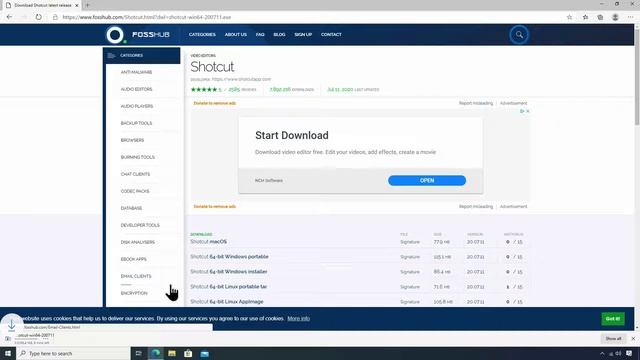Screen dimensions: 640x360
Task: Click top Report misleading link
Action: click(x=476, y=103)
